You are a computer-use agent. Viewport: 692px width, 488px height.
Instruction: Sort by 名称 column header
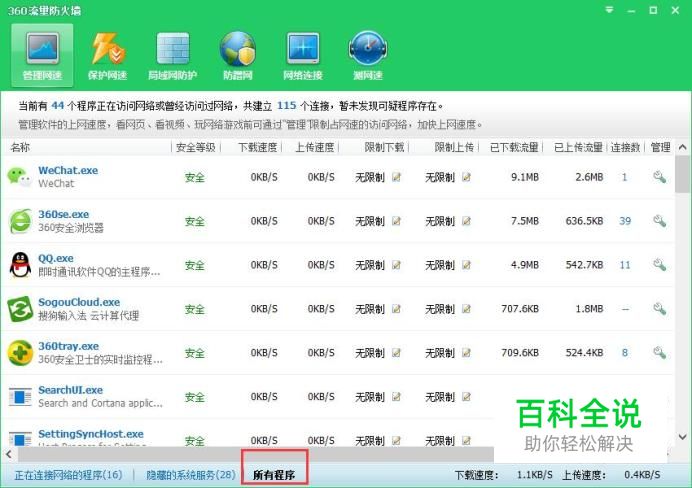pyautogui.click(x=20, y=147)
